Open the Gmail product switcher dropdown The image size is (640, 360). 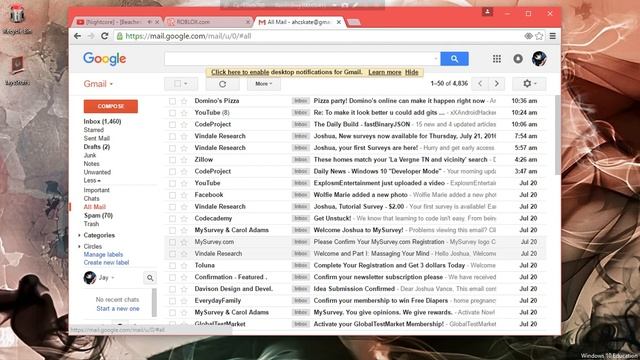(98, 84)
